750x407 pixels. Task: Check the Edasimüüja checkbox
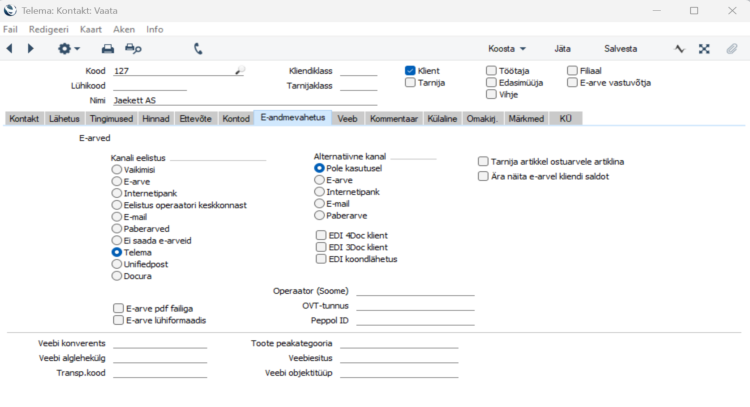(x=491, y=82)
